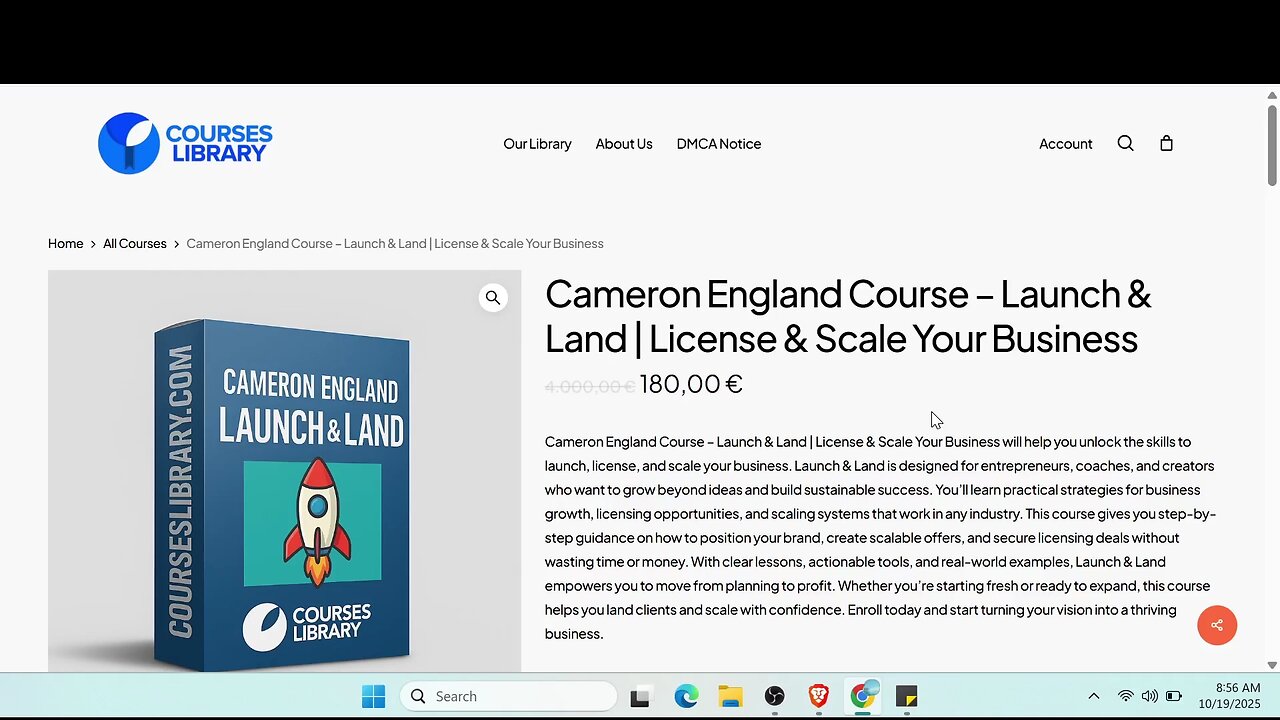Click the Windows taskbar Search box
1280x720 pixels.
[x=509, y=696]
